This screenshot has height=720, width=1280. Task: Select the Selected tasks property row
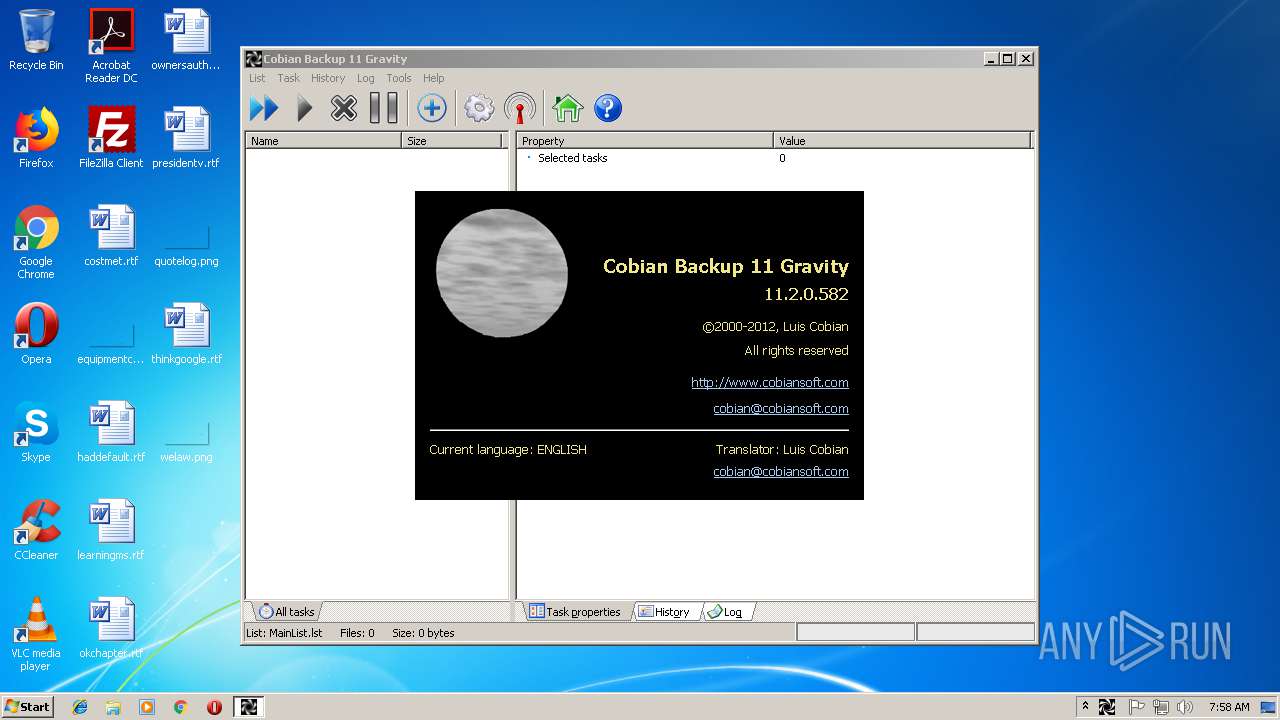tap(775, 158)
